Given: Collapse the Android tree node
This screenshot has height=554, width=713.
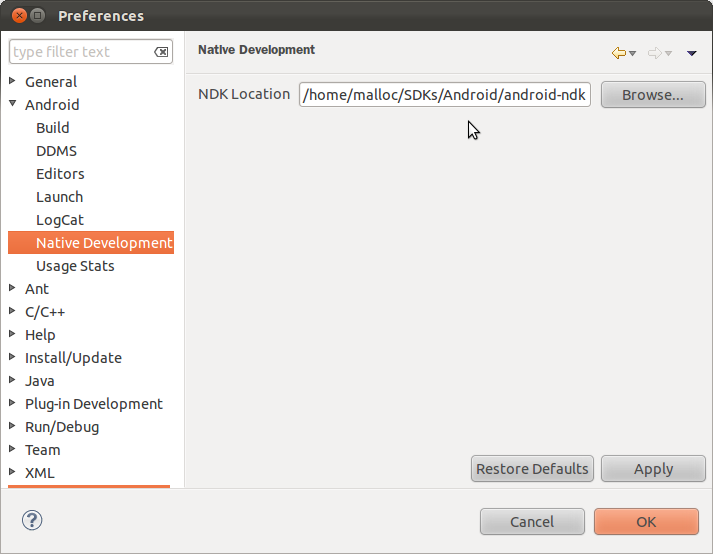Looking at the screenshot, I should (12, 104).
